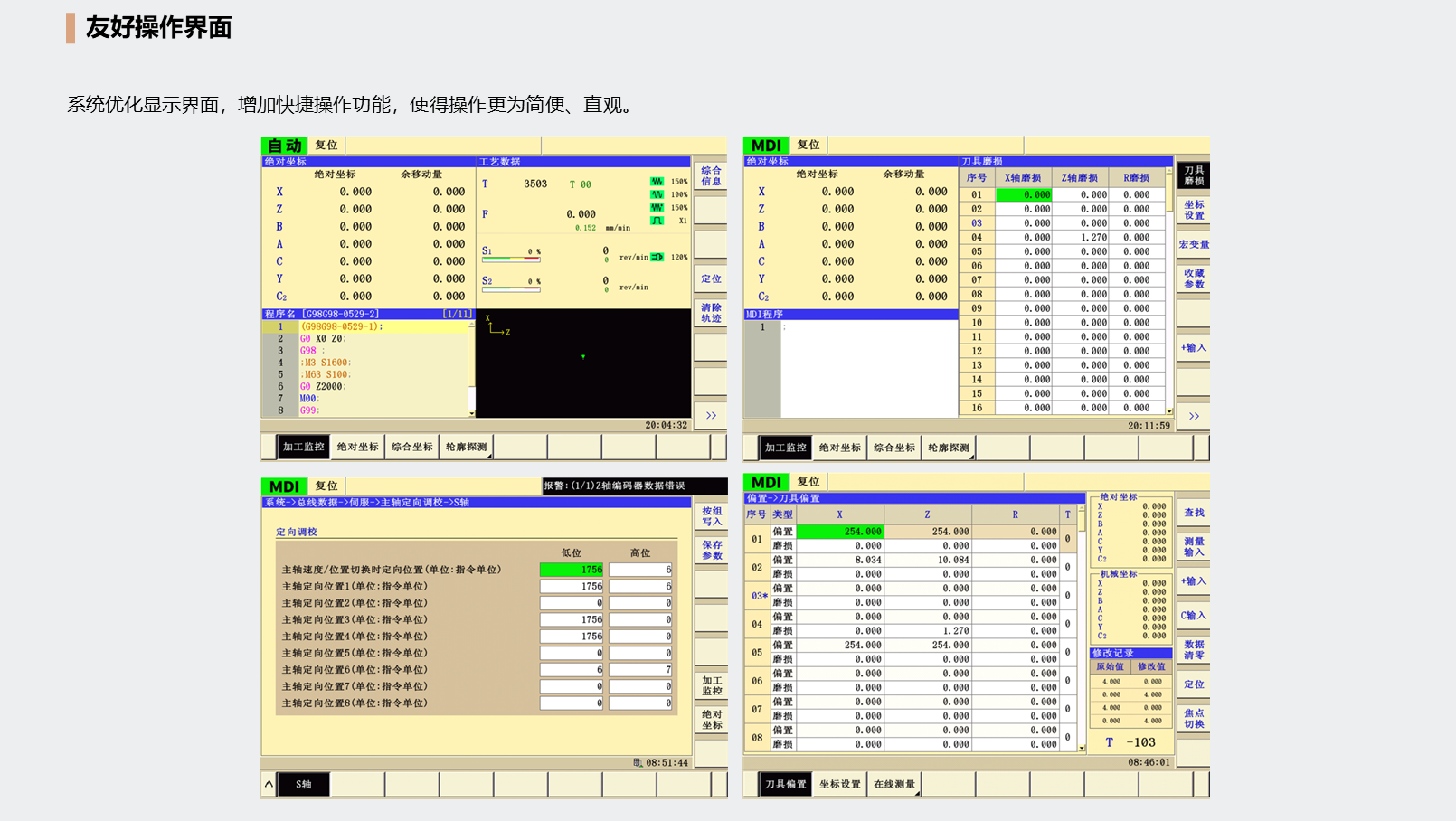Switch to the 在线测量 tab
1456x821 pixels.
[893, 784]
